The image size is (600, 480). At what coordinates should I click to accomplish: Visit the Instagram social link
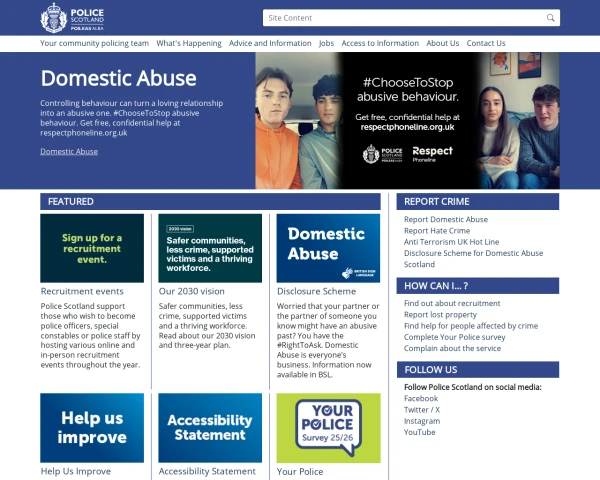pyautogui.click(x=422, y=421)
